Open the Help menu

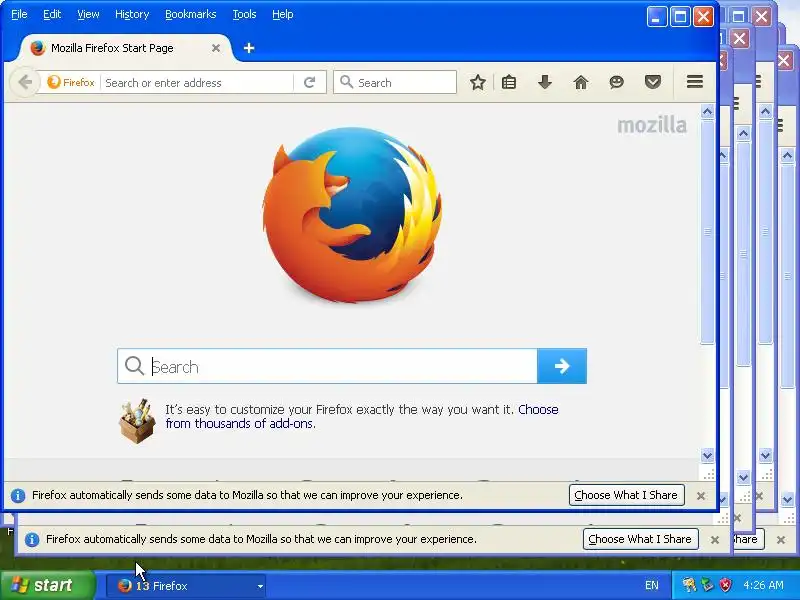click(282, 14)
